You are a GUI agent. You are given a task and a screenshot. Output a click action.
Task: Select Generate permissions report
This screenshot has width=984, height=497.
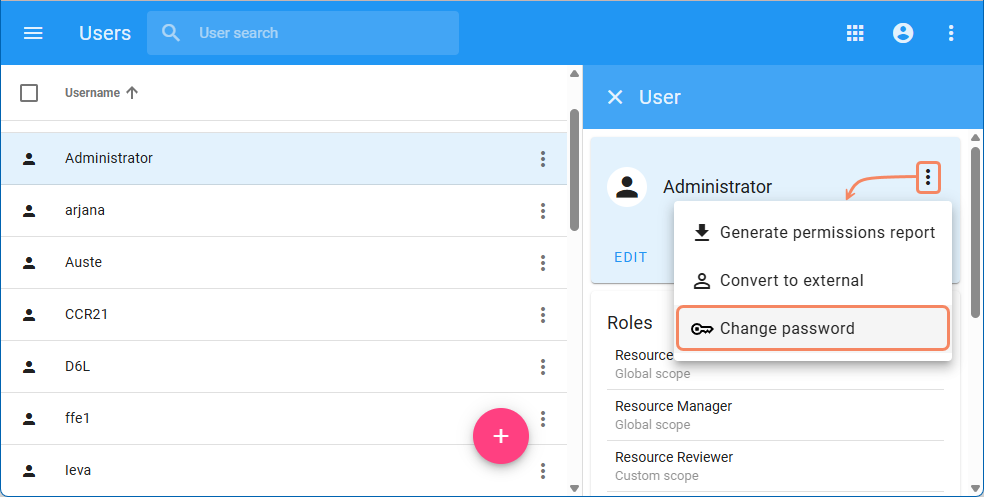click(x=827, y=233)
